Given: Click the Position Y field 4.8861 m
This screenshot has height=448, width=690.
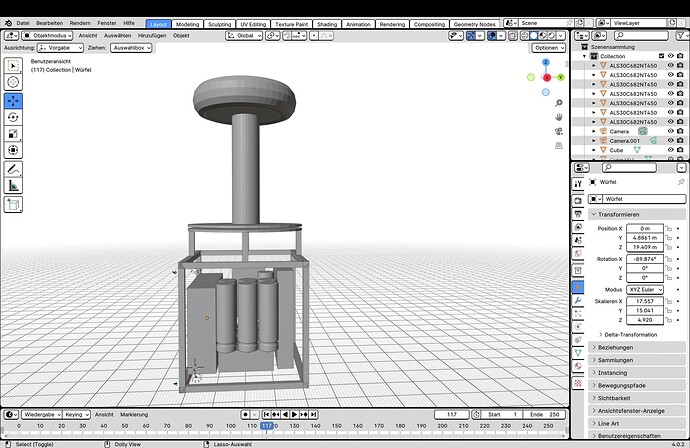Looking at the screenshot, I should [645, 238].
